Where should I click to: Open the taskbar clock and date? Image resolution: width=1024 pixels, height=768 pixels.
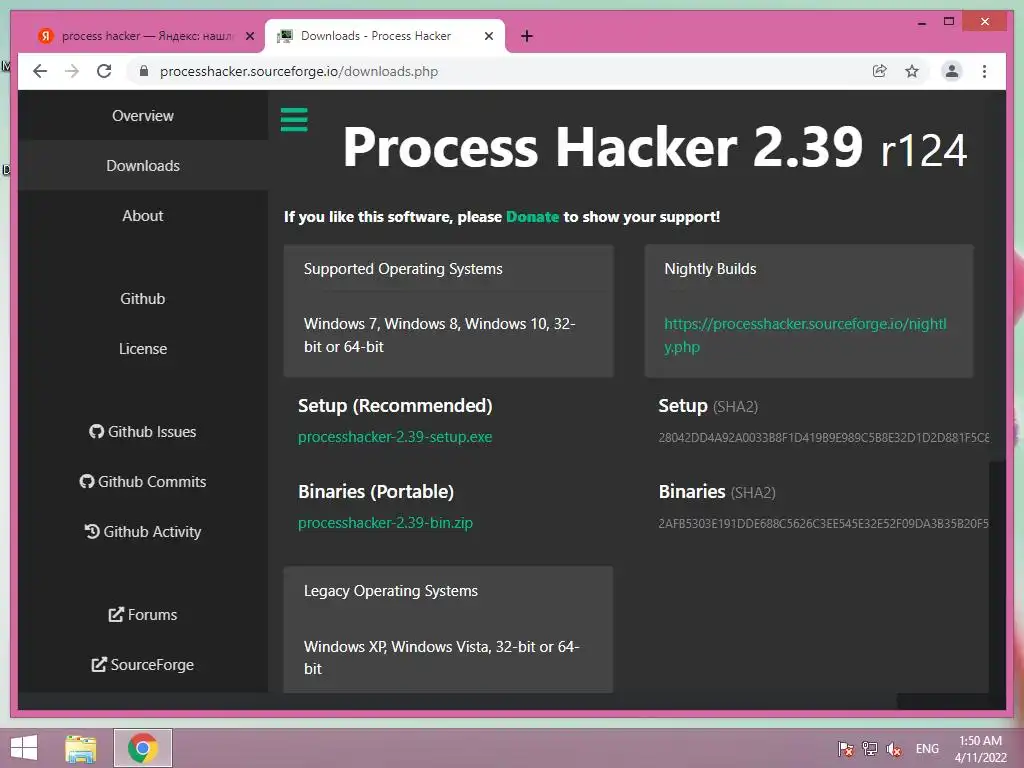tap(980, 749)
